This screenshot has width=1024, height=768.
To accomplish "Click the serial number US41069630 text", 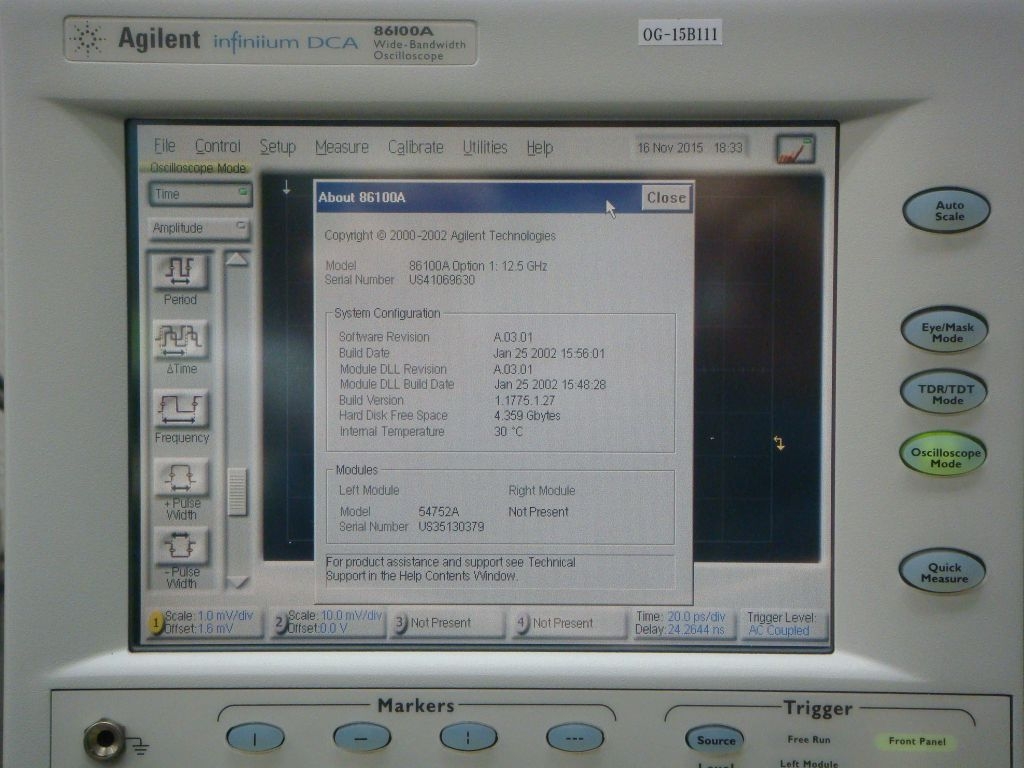I will point(441,280).
